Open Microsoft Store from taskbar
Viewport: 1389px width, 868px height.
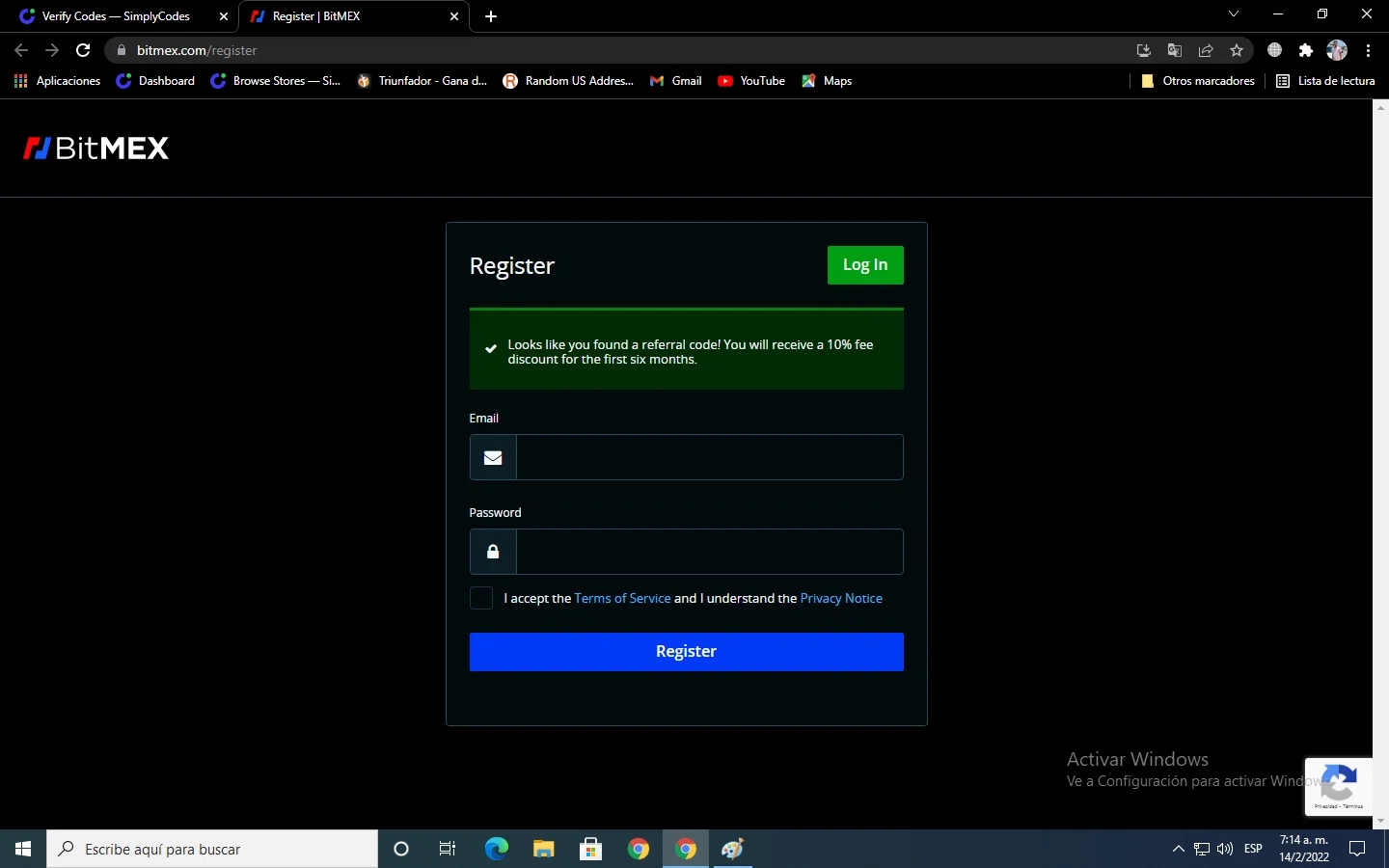pyautogui.click(x=590, y=849)
